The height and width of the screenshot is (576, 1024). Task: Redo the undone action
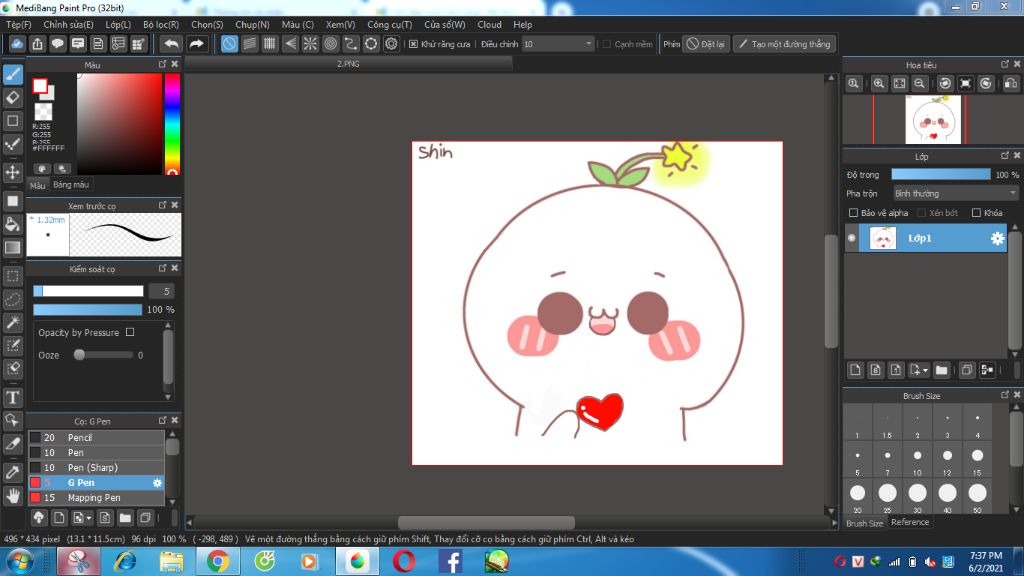tap(196, 44)
